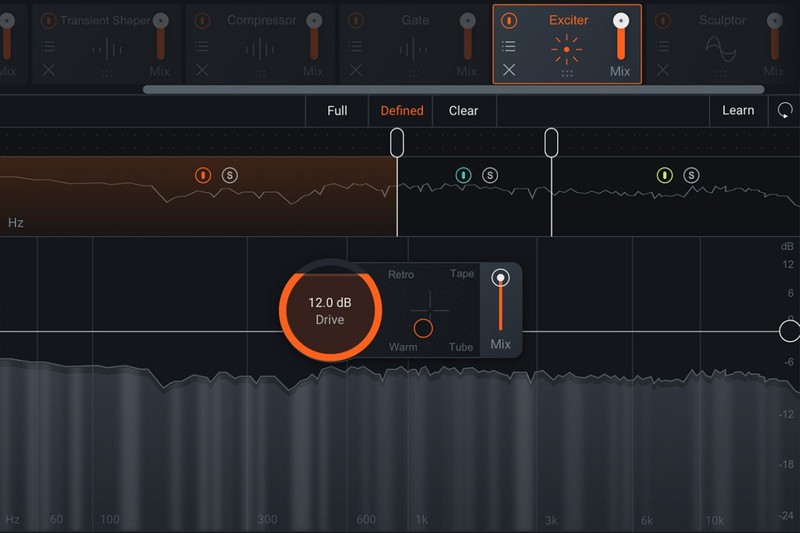Image resolution: width=800 pixels, height=533 pixels.
Task: Remove the Compressor module
Action: 202,70
